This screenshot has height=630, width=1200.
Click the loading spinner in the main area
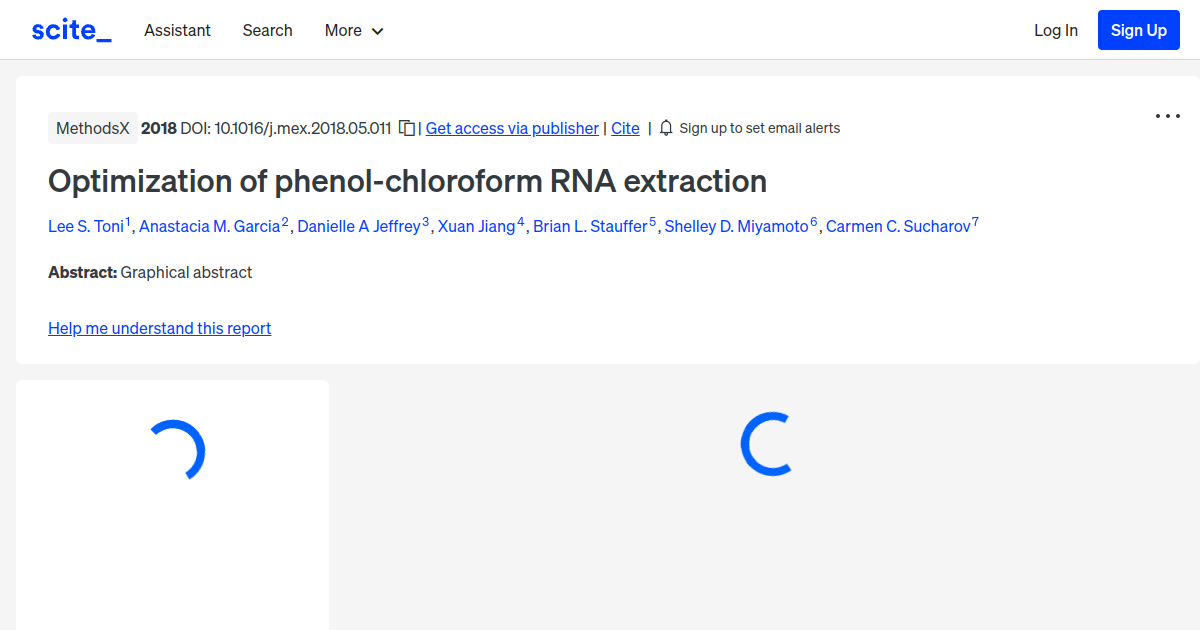[x=765, y=446]
